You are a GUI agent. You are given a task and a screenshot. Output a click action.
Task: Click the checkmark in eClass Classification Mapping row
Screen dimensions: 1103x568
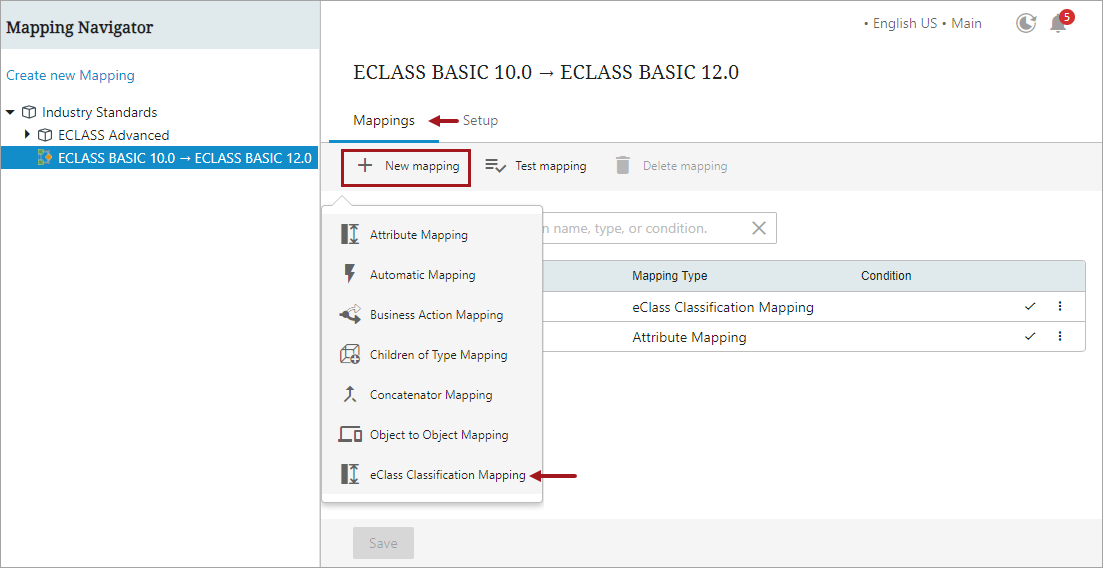(x=1031, y=307)
